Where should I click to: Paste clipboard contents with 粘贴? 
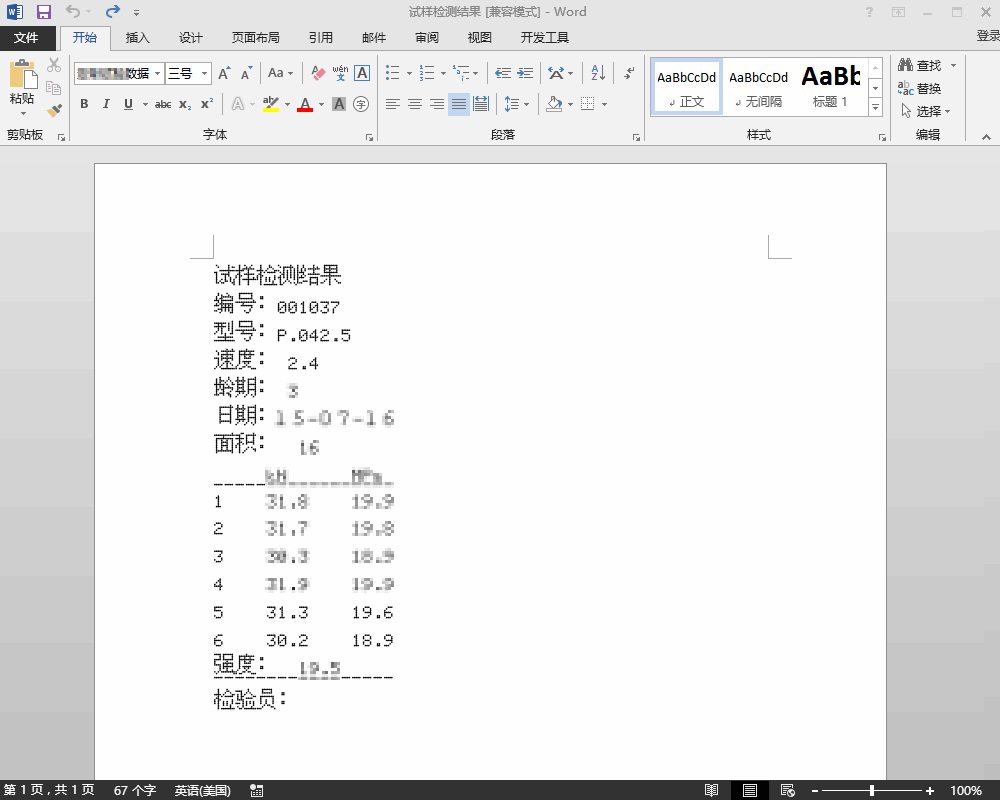coord(22,87)
